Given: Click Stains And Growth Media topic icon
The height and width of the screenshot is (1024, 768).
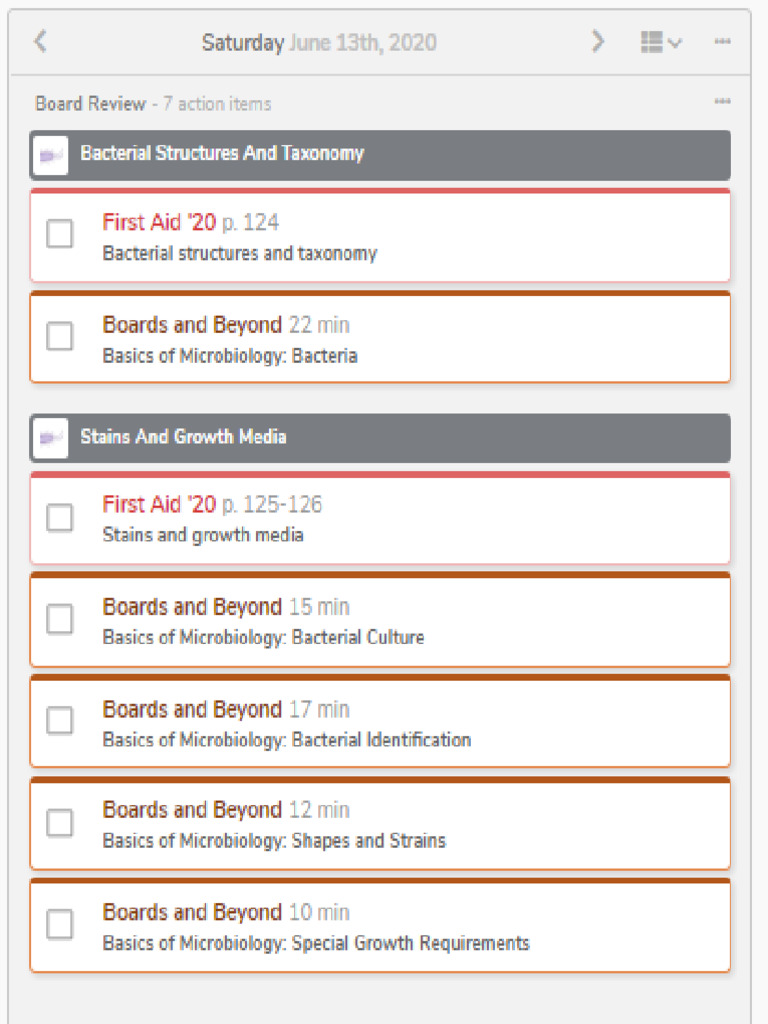Looking at the screenshot, I should [50, 438].
